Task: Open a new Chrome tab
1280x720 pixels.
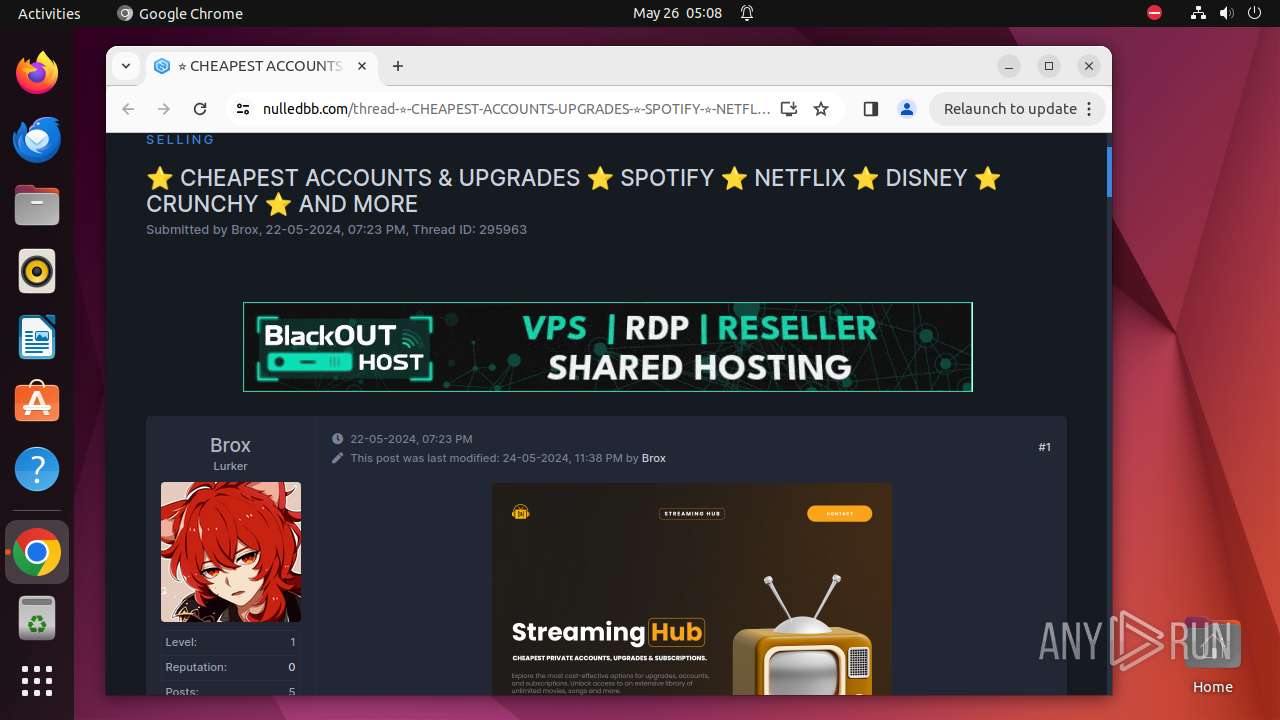Action: coord(398,66)
